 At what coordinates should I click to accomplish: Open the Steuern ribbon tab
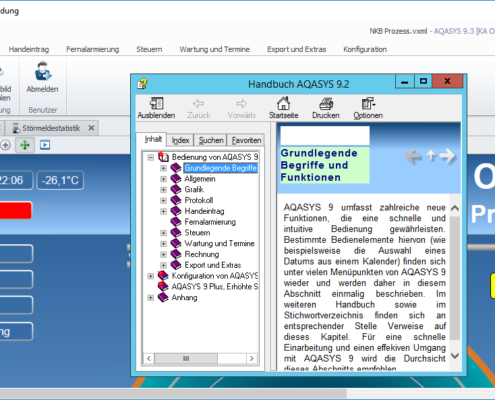pos(149,49)
